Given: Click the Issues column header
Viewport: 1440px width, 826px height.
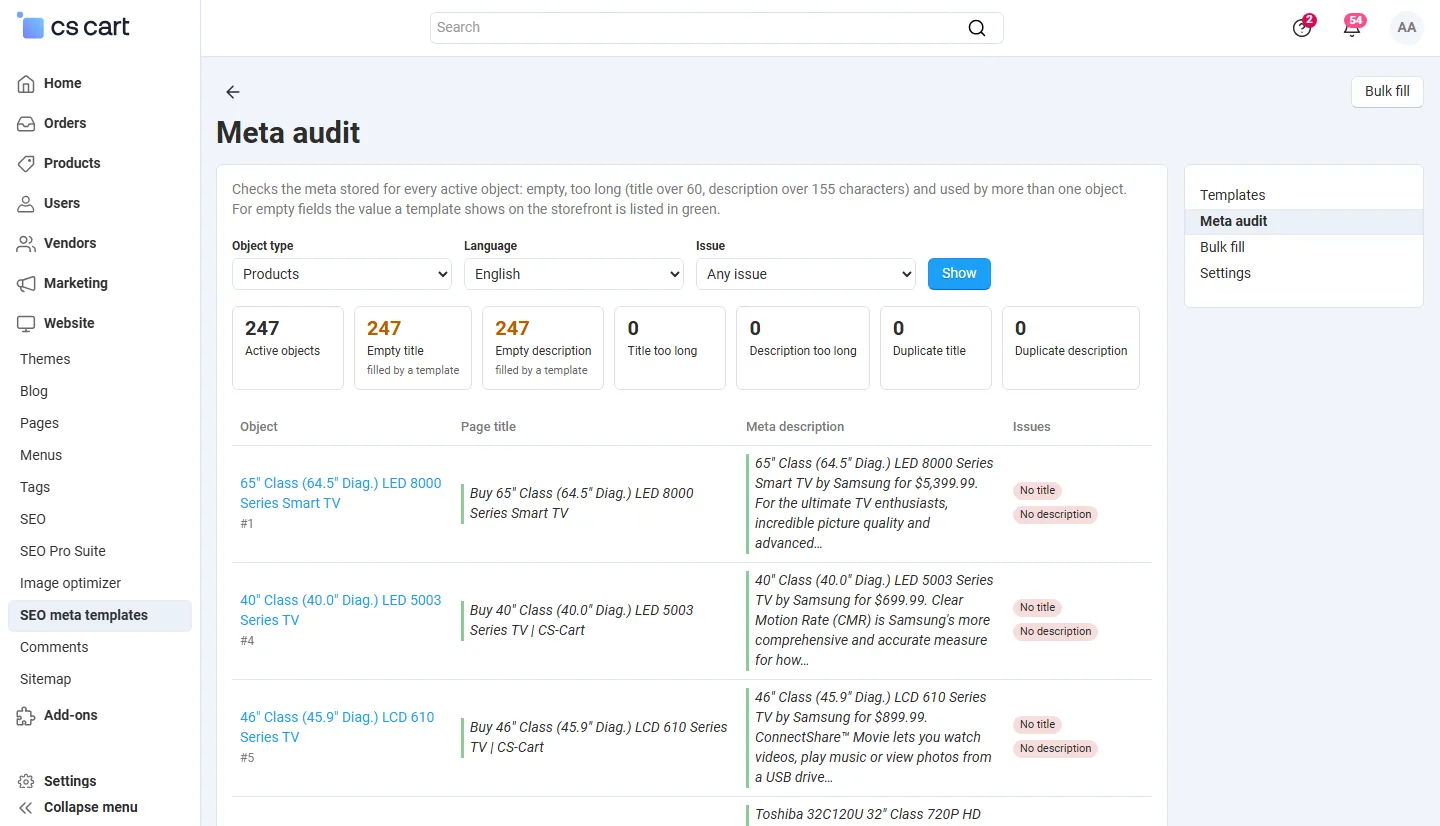Looking at the screenshot, I should pos(1031,427).
